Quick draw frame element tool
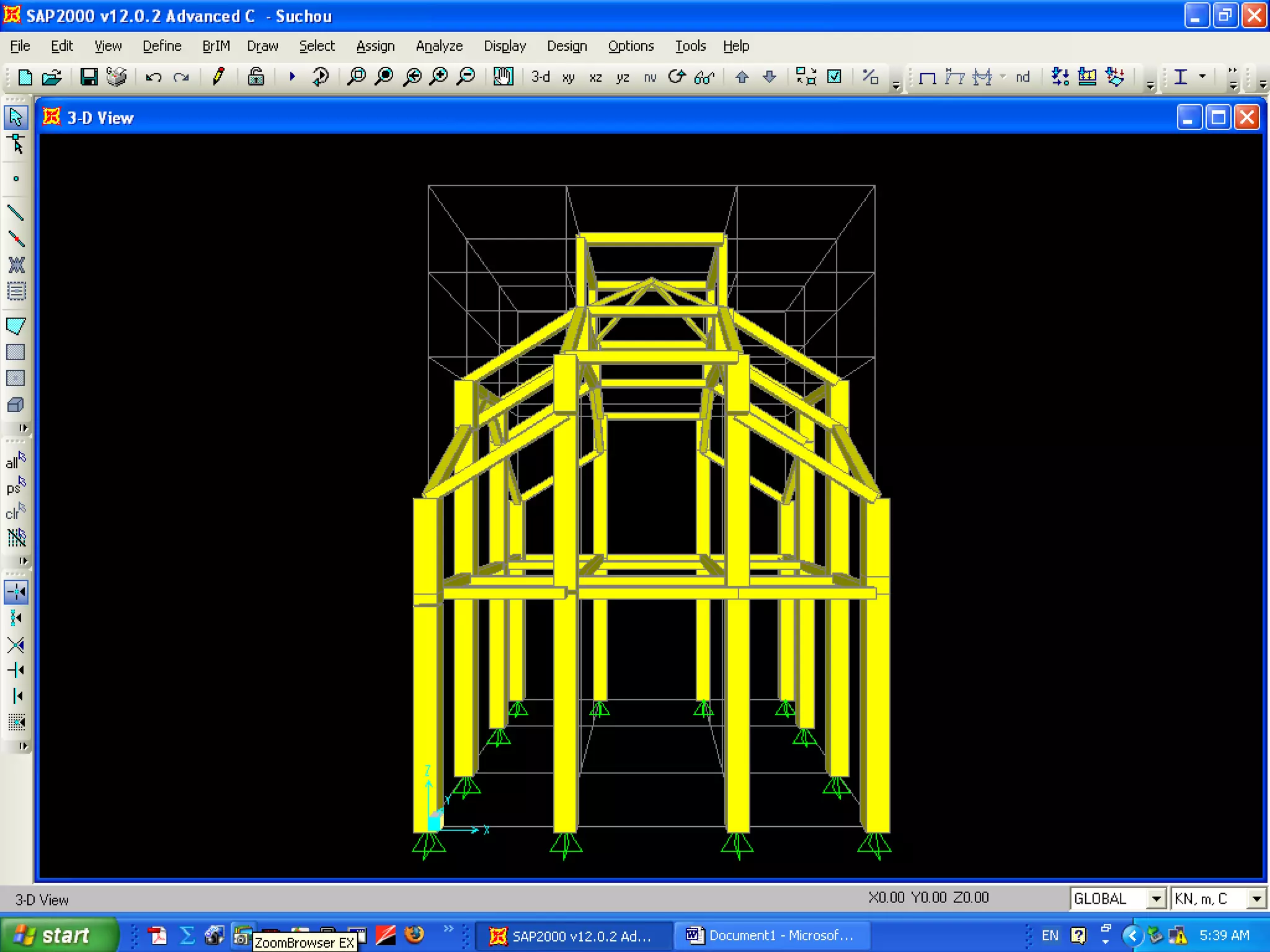This screenshot has height=952, width=1270. click(x=16, y=239)
